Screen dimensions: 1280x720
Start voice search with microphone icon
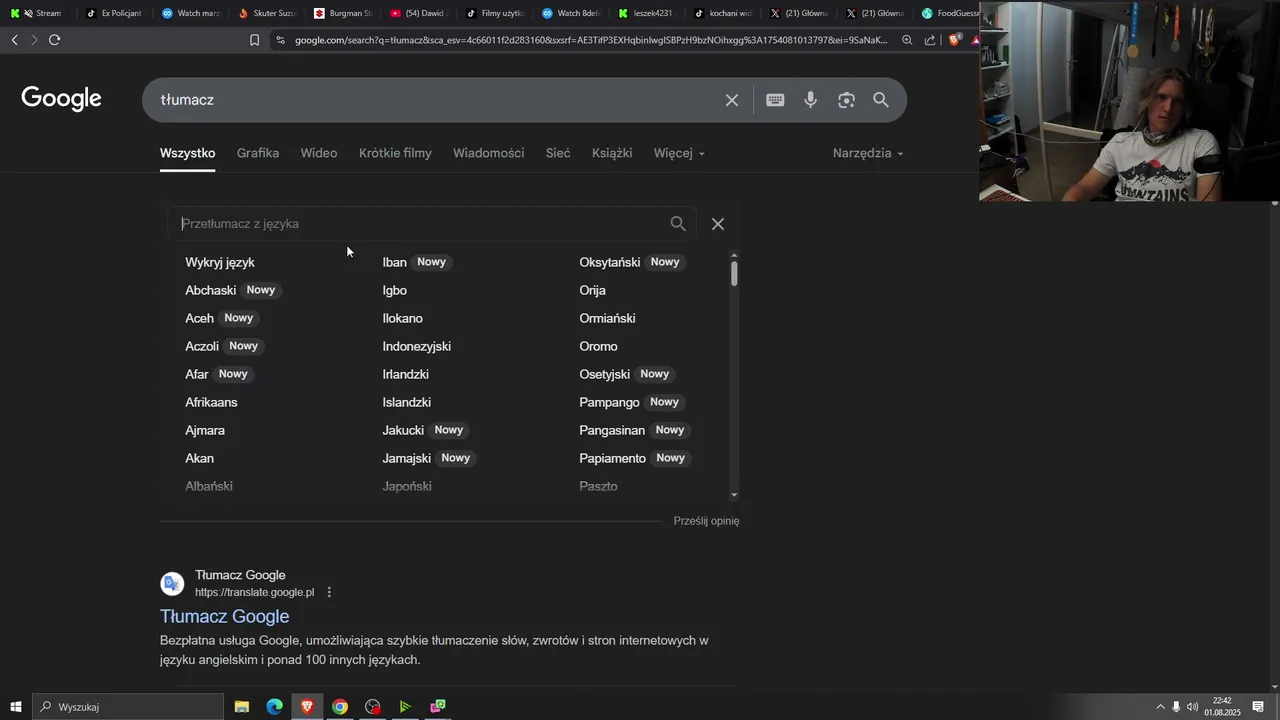click(x=811, y=100)
